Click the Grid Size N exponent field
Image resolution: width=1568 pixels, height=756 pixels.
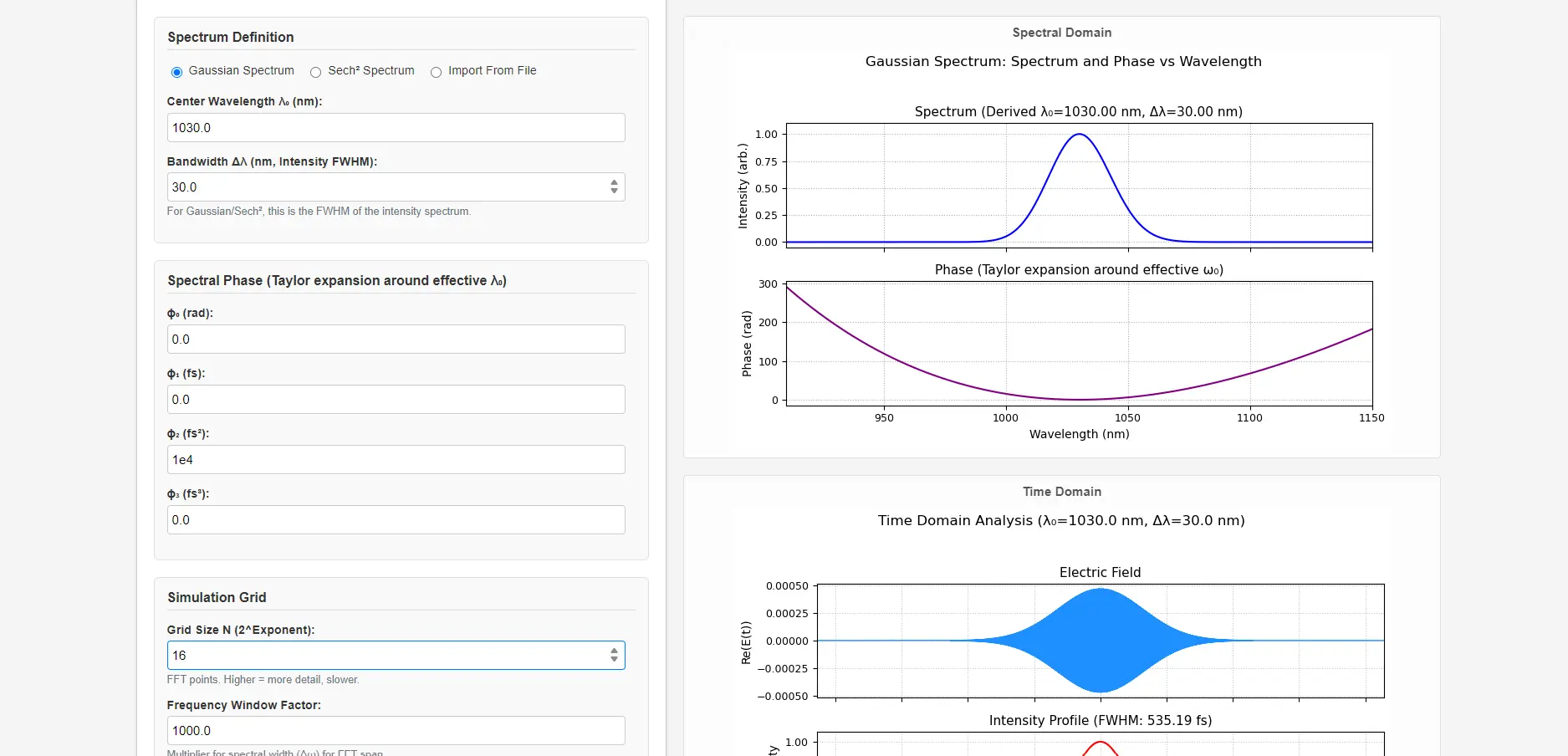pyautogui.click(x=385, y=655)
